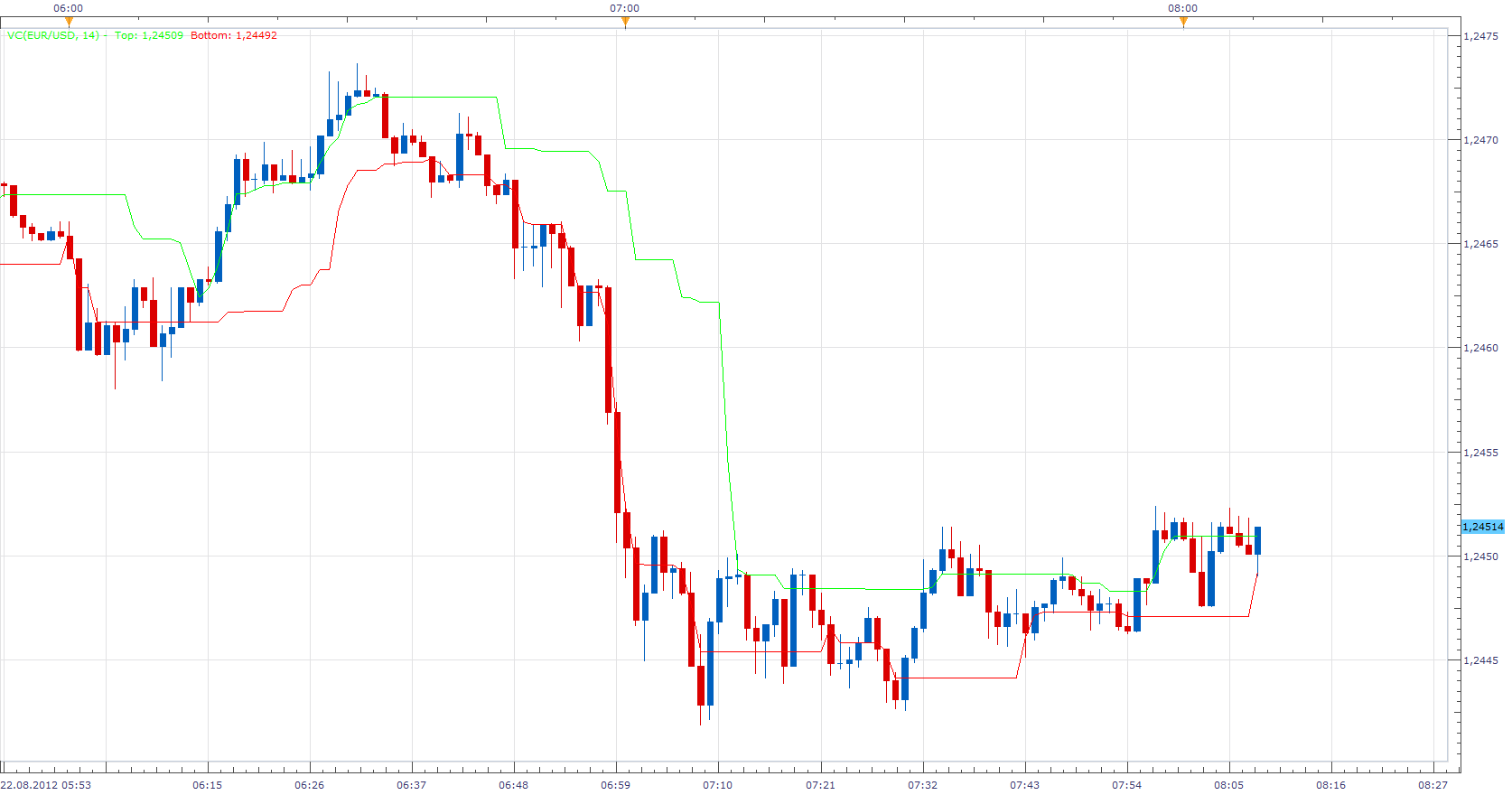Click the 07:32 time axis label

coord(922,785)
